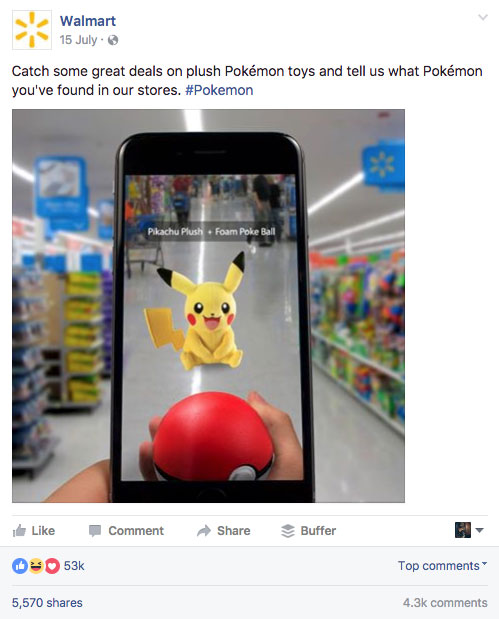Click the Share button label

pos(234,531)
